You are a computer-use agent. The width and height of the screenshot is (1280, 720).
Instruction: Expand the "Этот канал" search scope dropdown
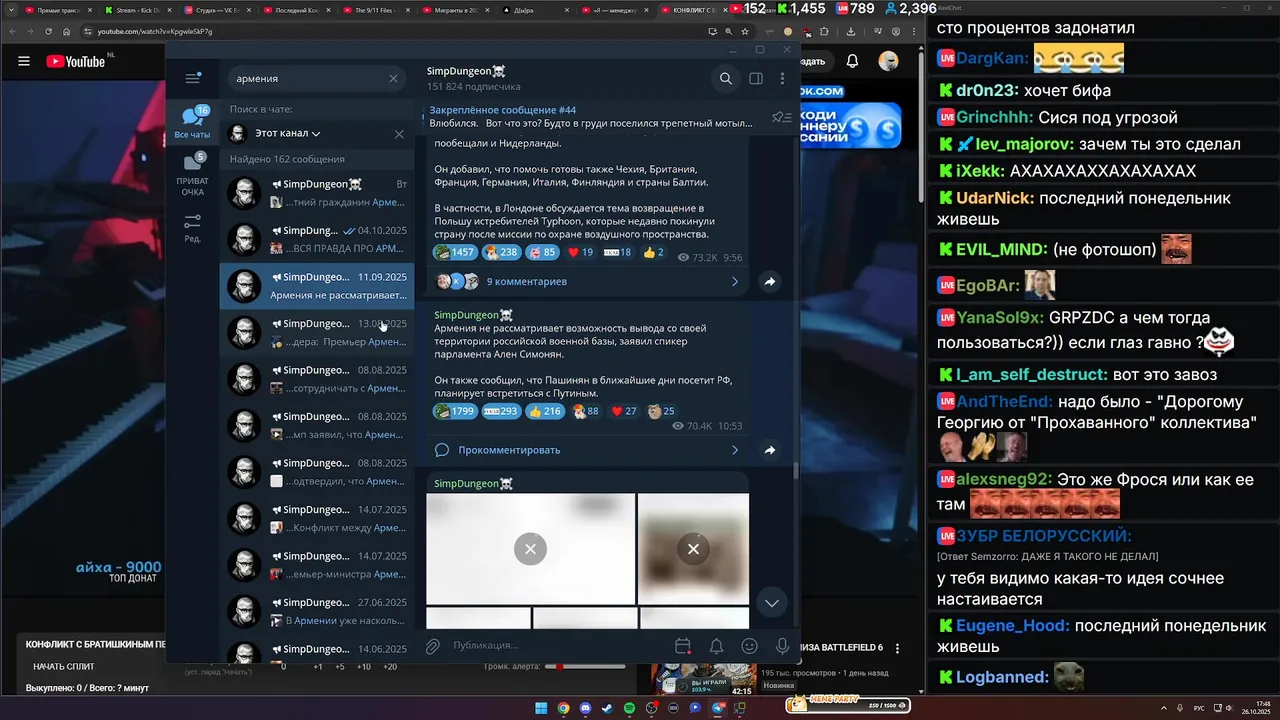point(287,133)
